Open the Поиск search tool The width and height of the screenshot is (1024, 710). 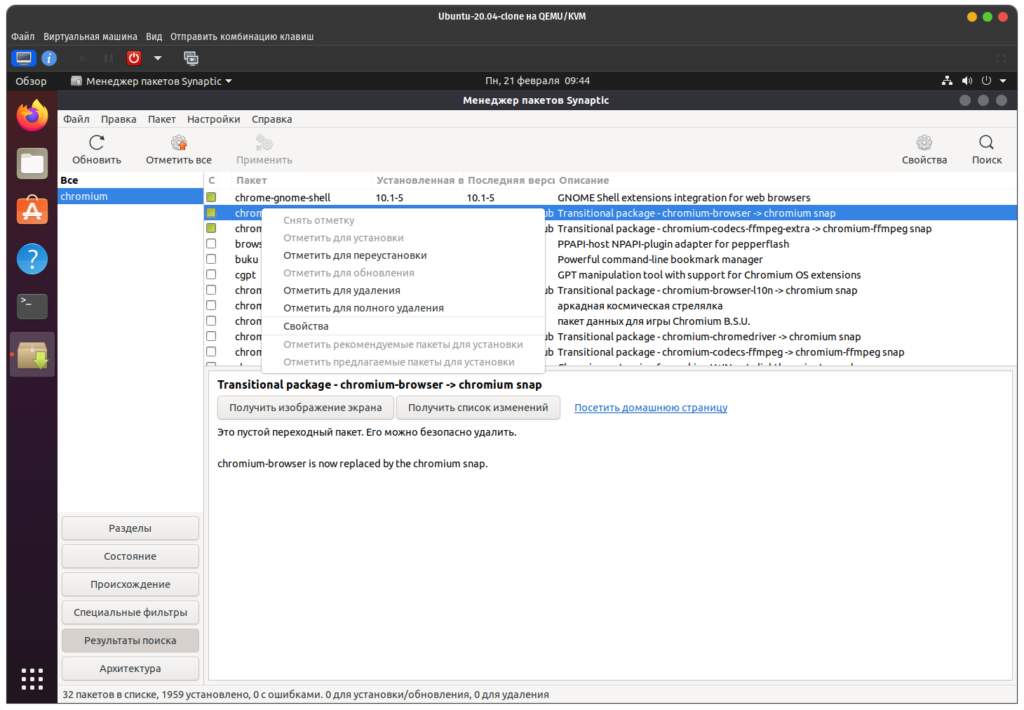click(x=986, y=143)
